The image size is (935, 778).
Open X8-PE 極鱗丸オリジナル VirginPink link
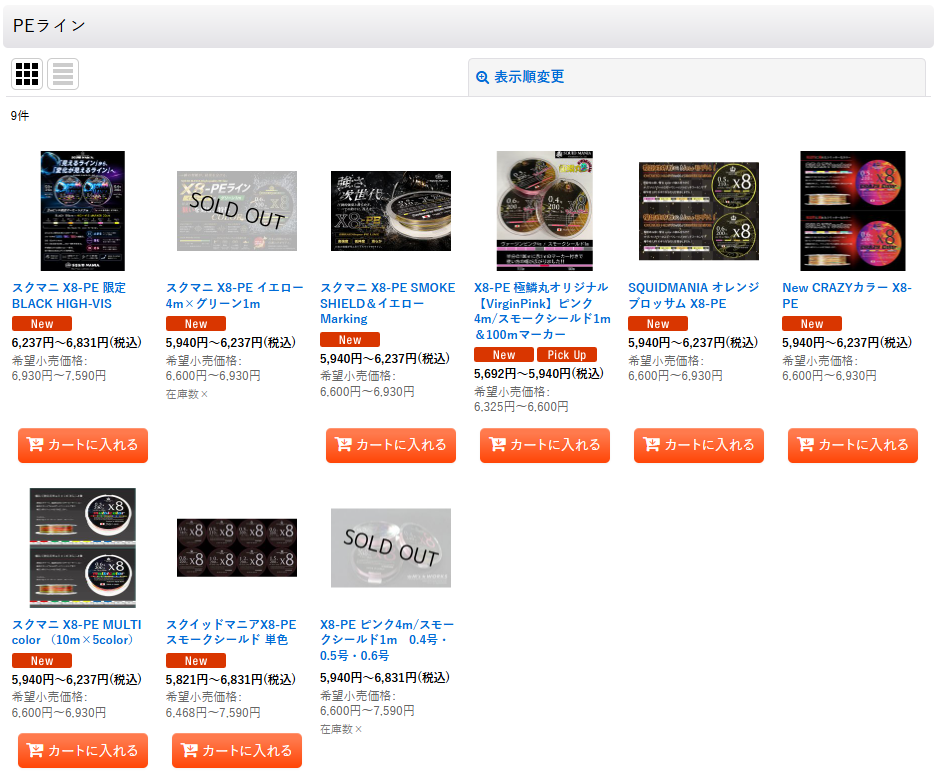coord(542,311)
